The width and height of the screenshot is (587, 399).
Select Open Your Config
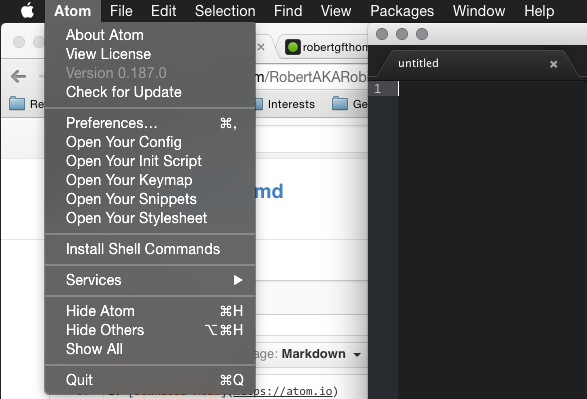[150, 142]
